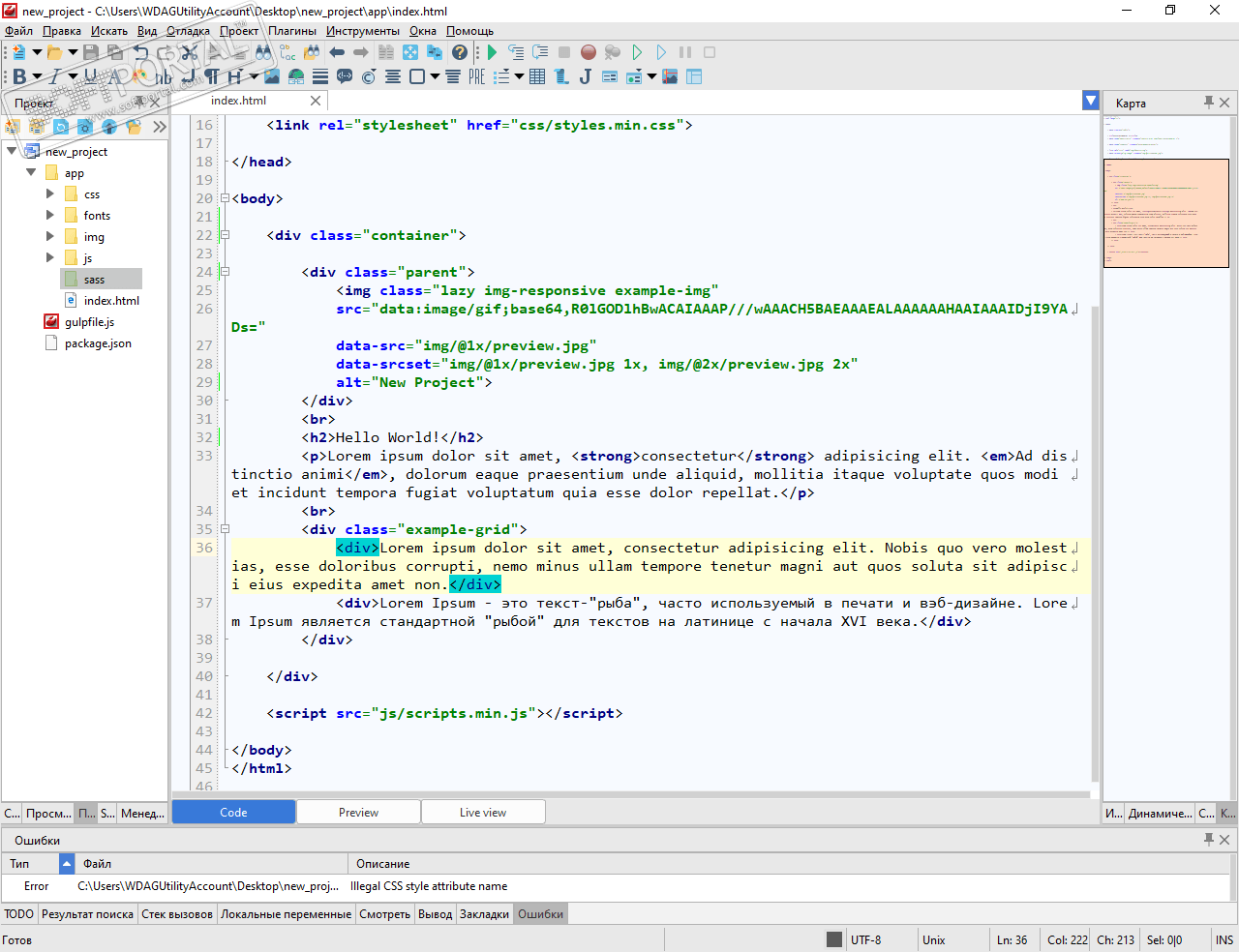Screen dimensions: 1239x952
Task: Switch to the Preview tab
Action: (x=358, y=813)
